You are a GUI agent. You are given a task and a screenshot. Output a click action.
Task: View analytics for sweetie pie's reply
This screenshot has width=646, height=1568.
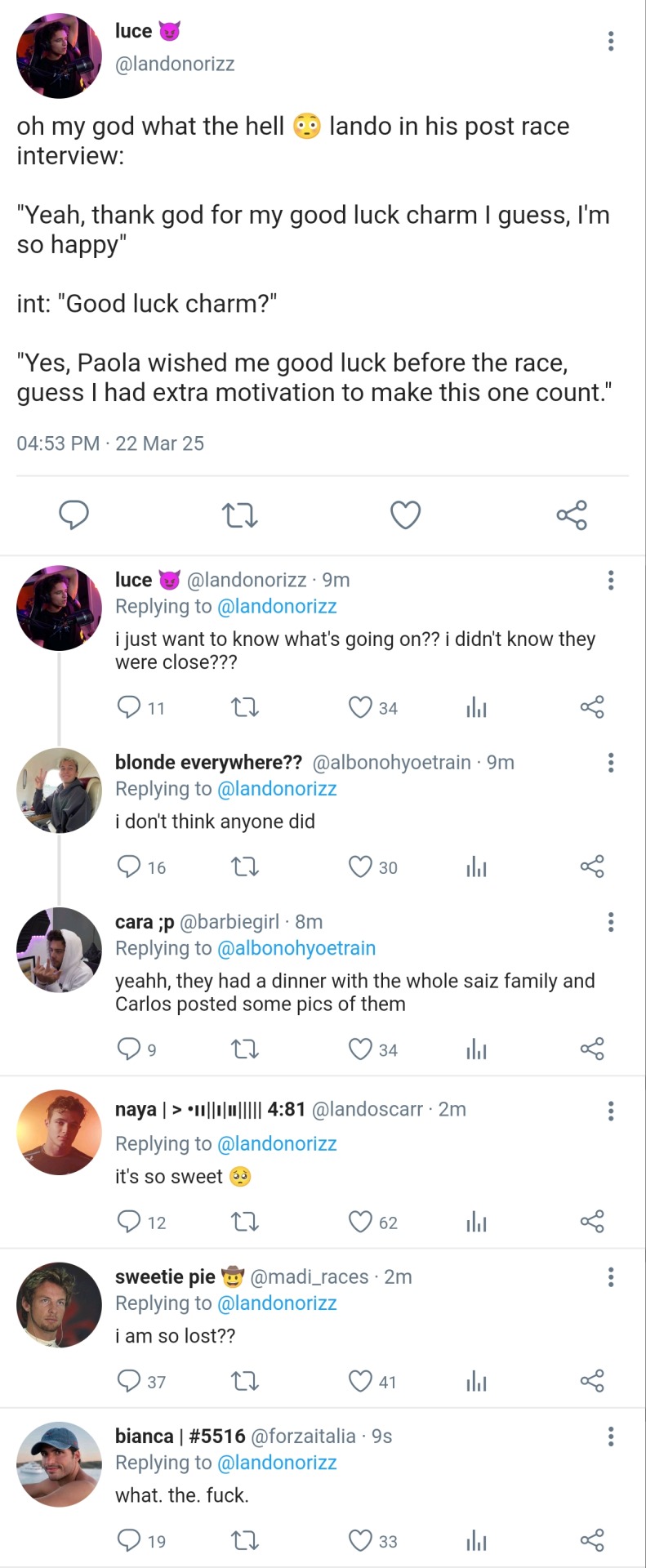(476, 1381)
